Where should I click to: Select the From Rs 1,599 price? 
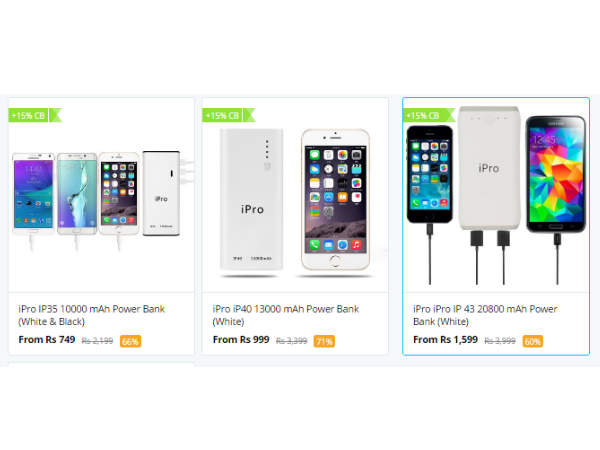pos(445,340)
